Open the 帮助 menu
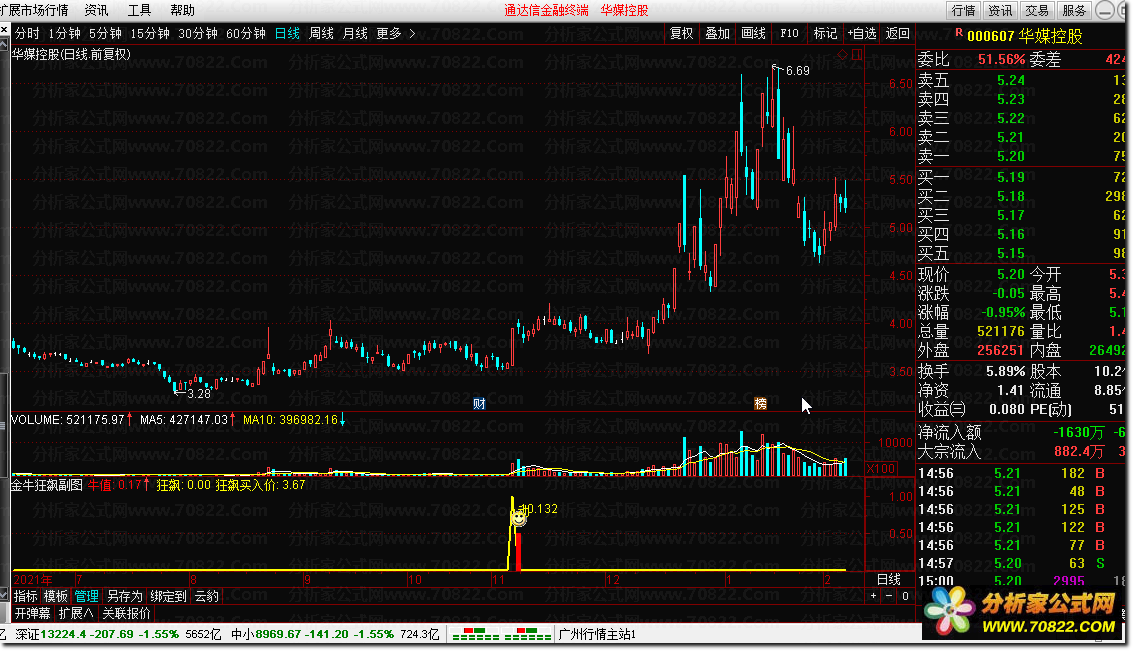The width and height of the screenshot is (1134, 651). coord(182,10)
